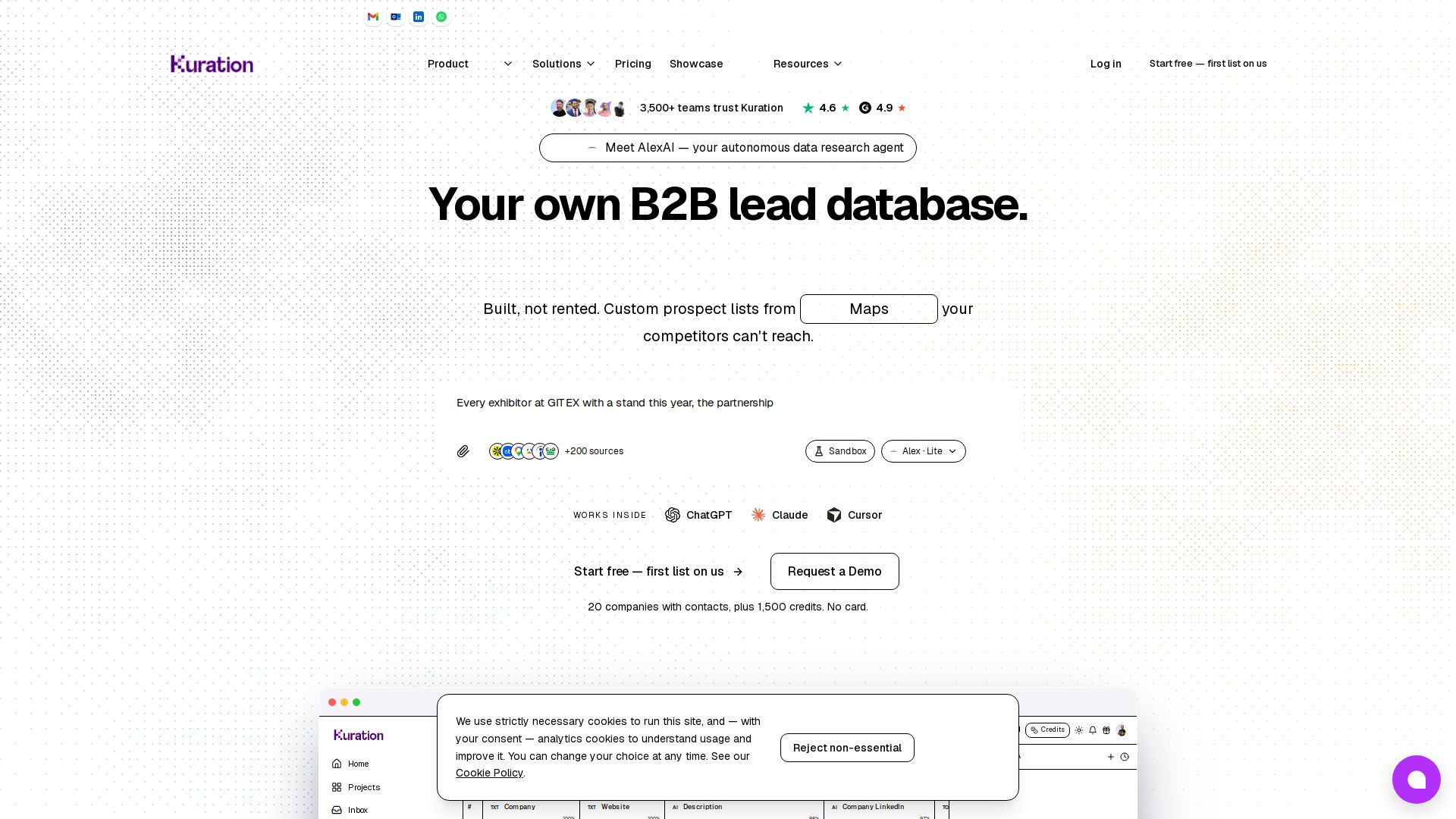Screen dimensions: 1456x819
Task: Click the Gmail icon at the top
Action: pos(372,17)
